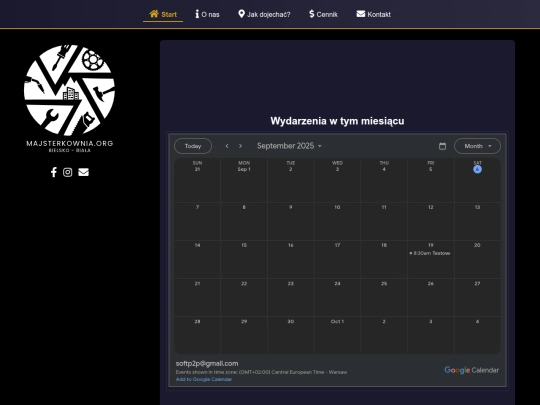The height and width of the screenshot is (405, 540).
Task: Open the 8:30am Testow event
Action: coord(430,253)
